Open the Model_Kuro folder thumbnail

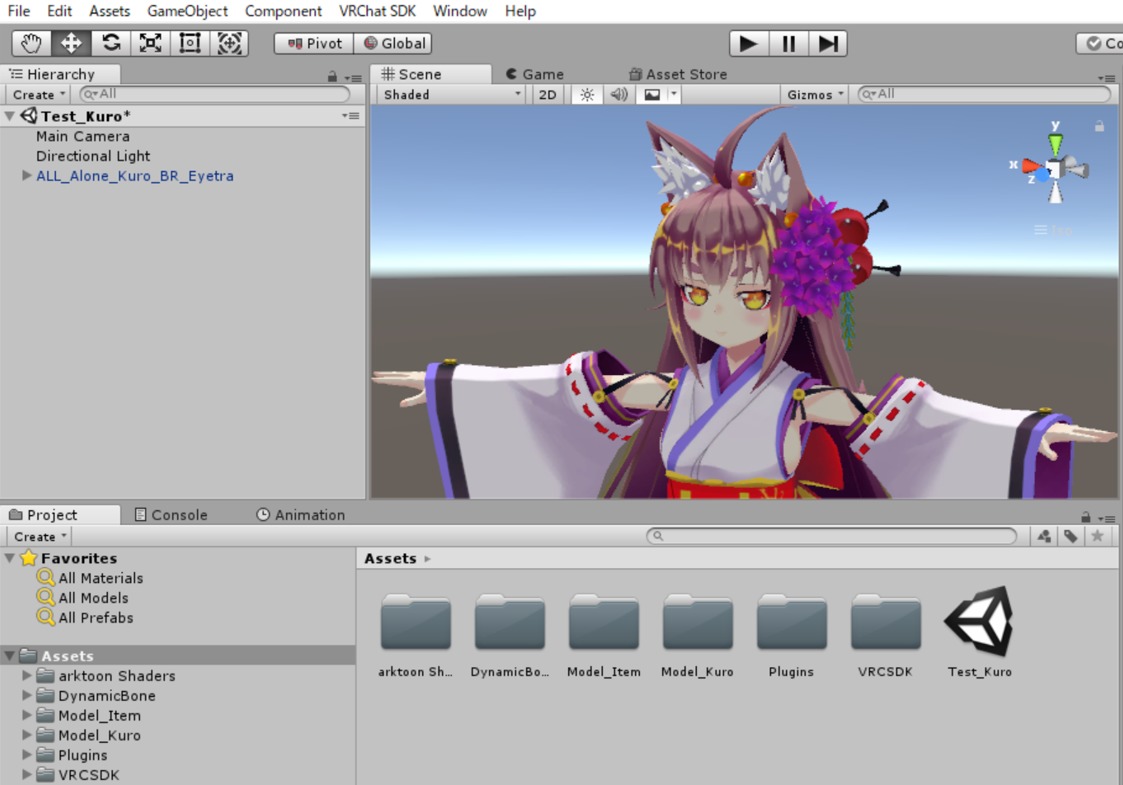click(x=697, y=624)
